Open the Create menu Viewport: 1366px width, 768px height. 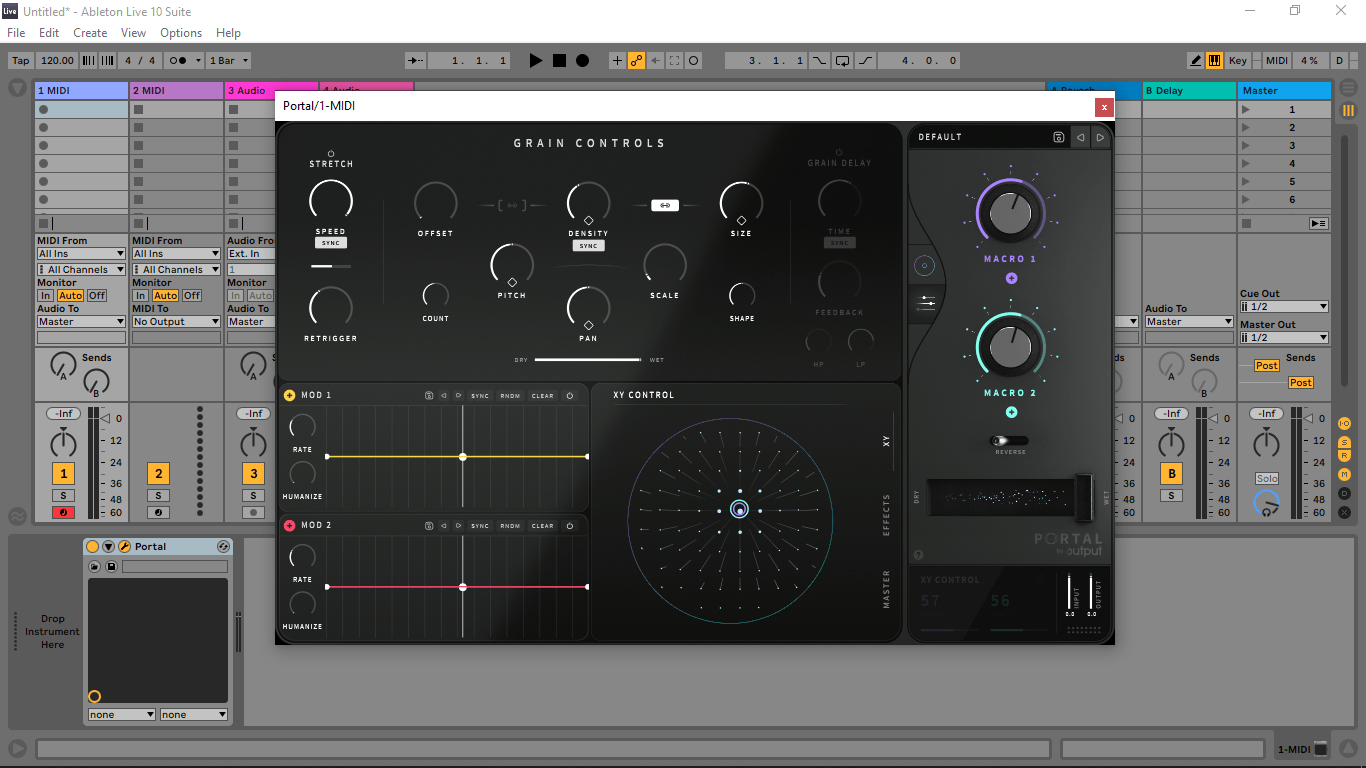point(90,33)
